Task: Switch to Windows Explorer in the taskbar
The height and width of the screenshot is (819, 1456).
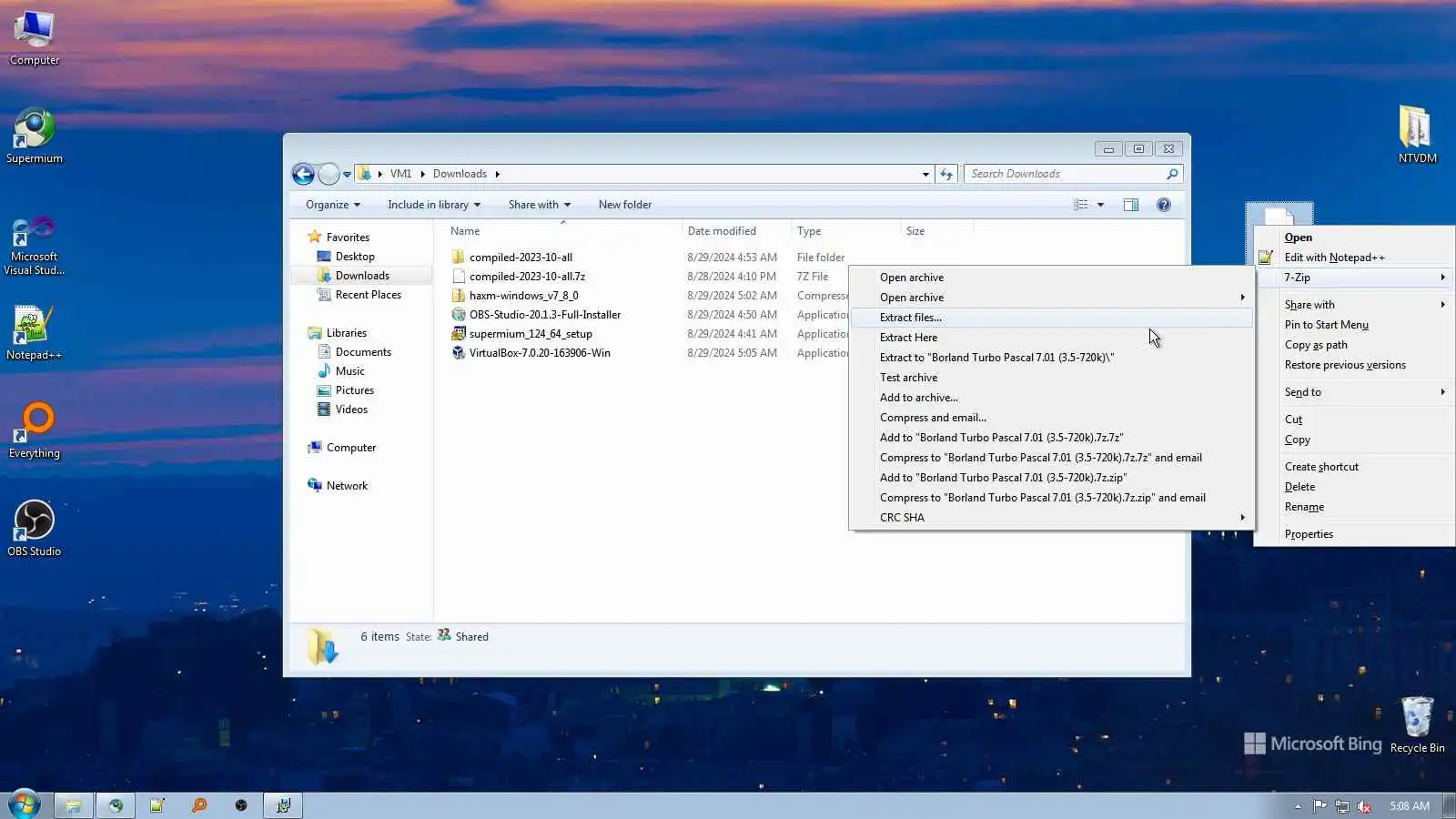Action: (73, 805)
